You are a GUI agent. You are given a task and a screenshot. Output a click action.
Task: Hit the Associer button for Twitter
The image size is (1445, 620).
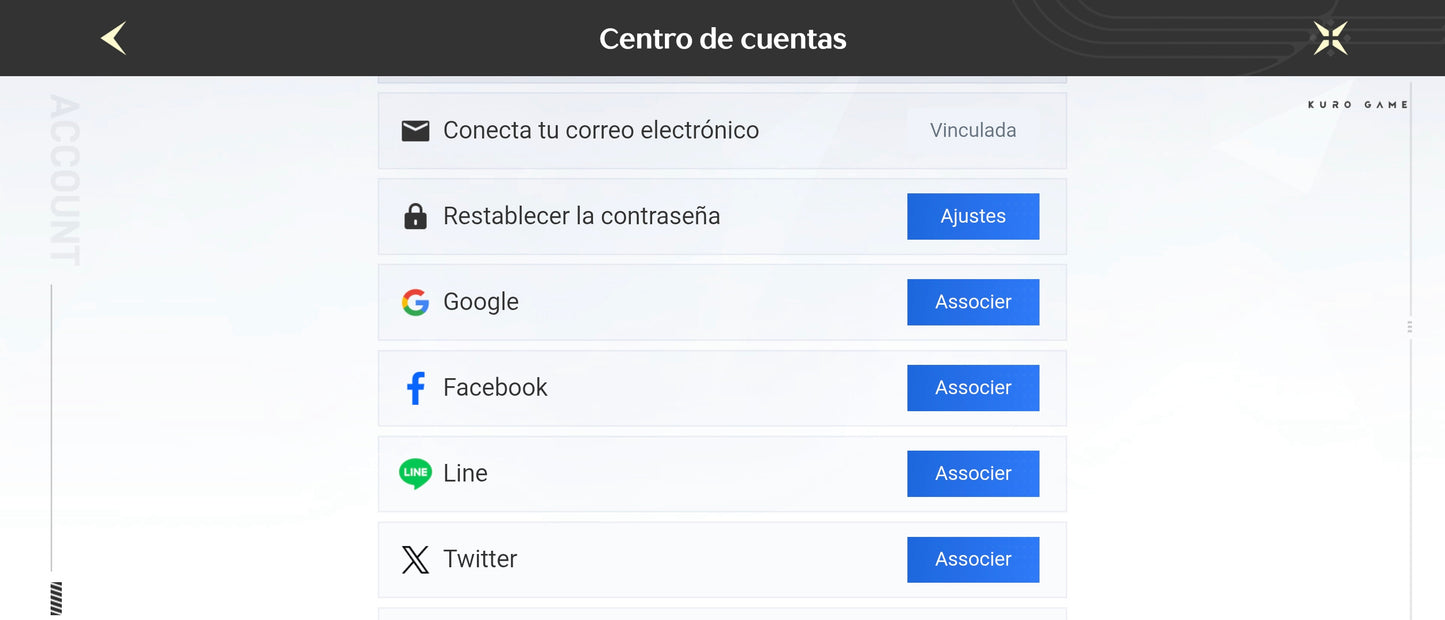972,559
